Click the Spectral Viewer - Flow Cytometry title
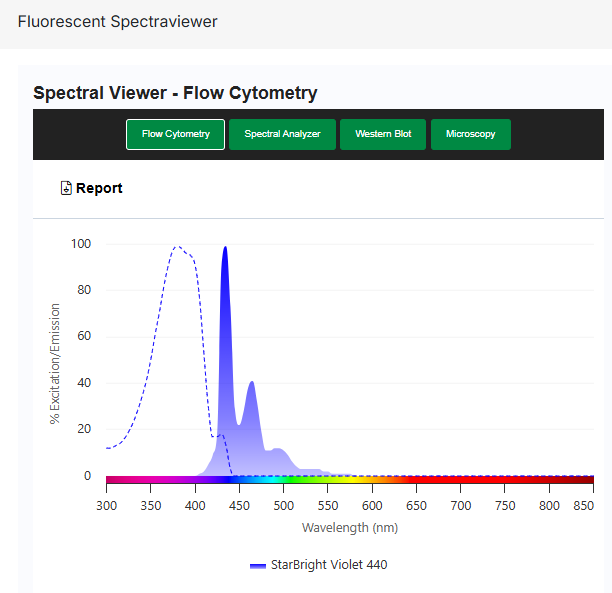Screen dimensions: 612x593 (x=175, y=93)
